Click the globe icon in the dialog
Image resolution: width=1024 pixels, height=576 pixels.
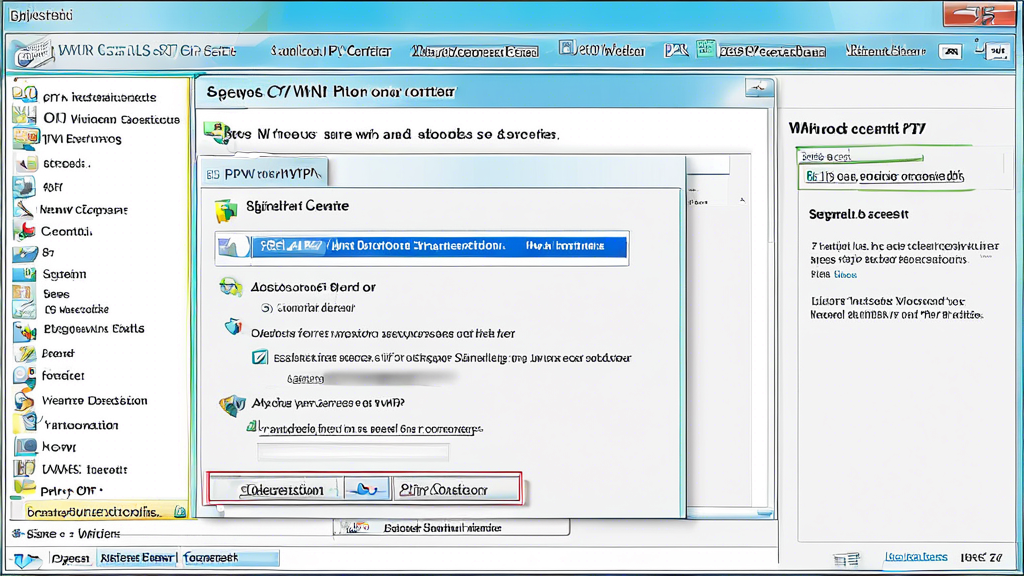(231, 287)
